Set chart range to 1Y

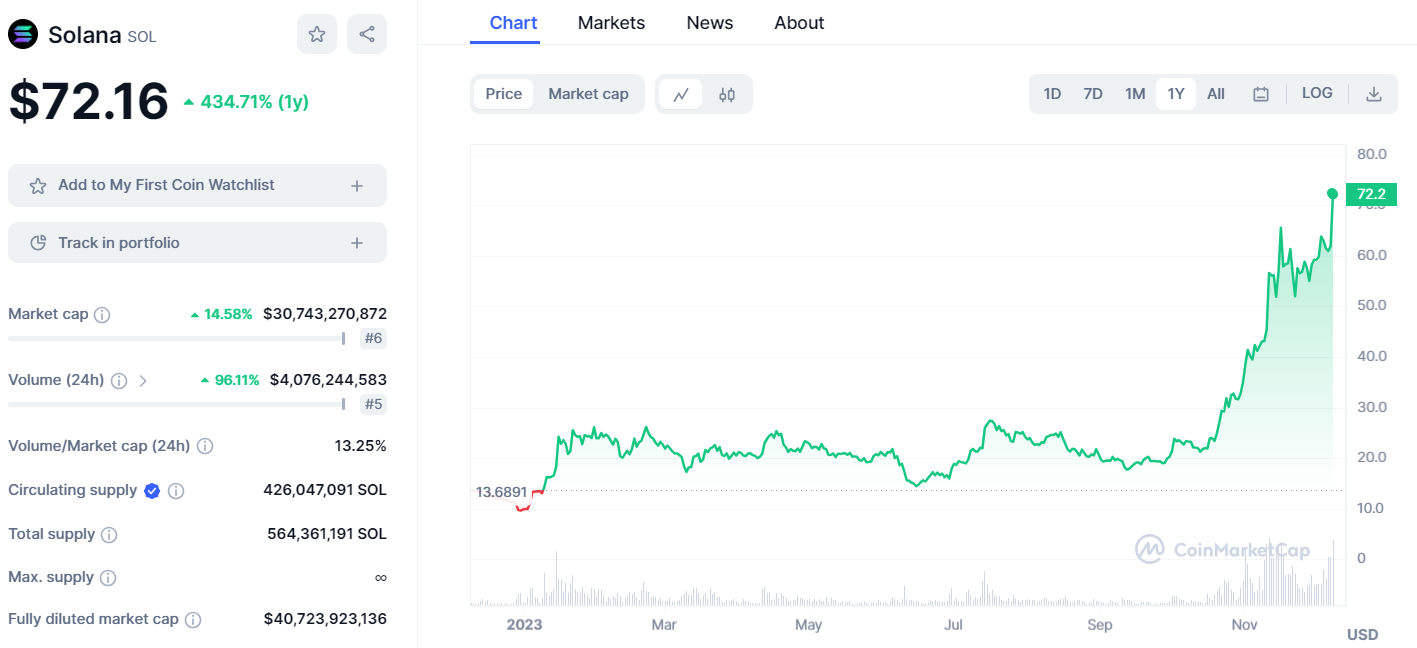tap(1176, 94)
